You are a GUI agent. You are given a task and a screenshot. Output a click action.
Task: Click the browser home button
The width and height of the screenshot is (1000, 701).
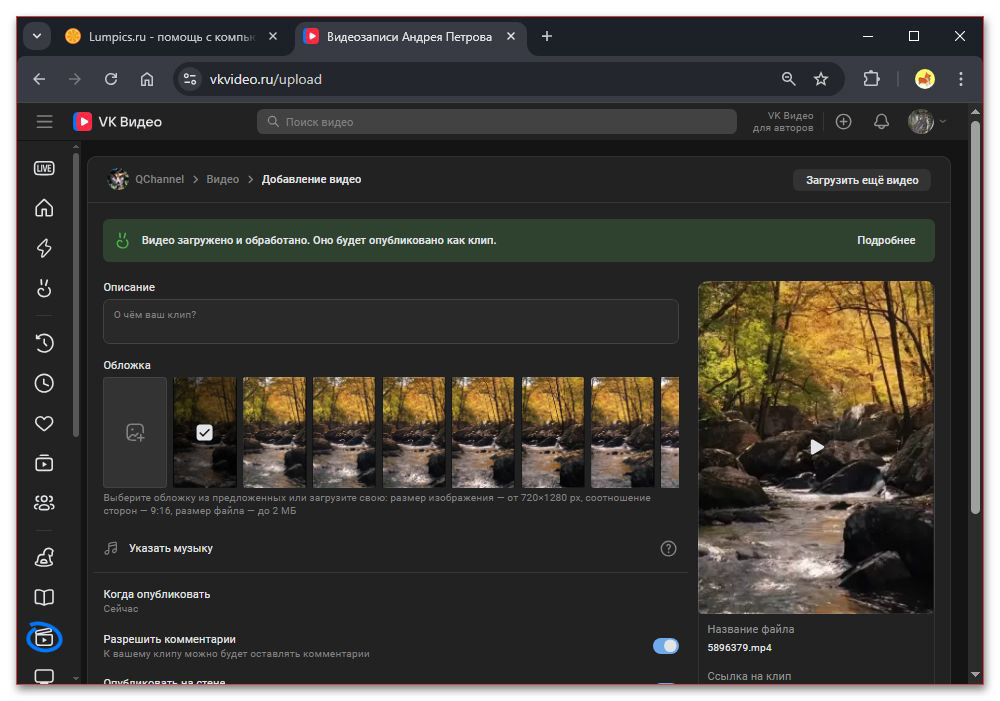(x=147, y=79)
